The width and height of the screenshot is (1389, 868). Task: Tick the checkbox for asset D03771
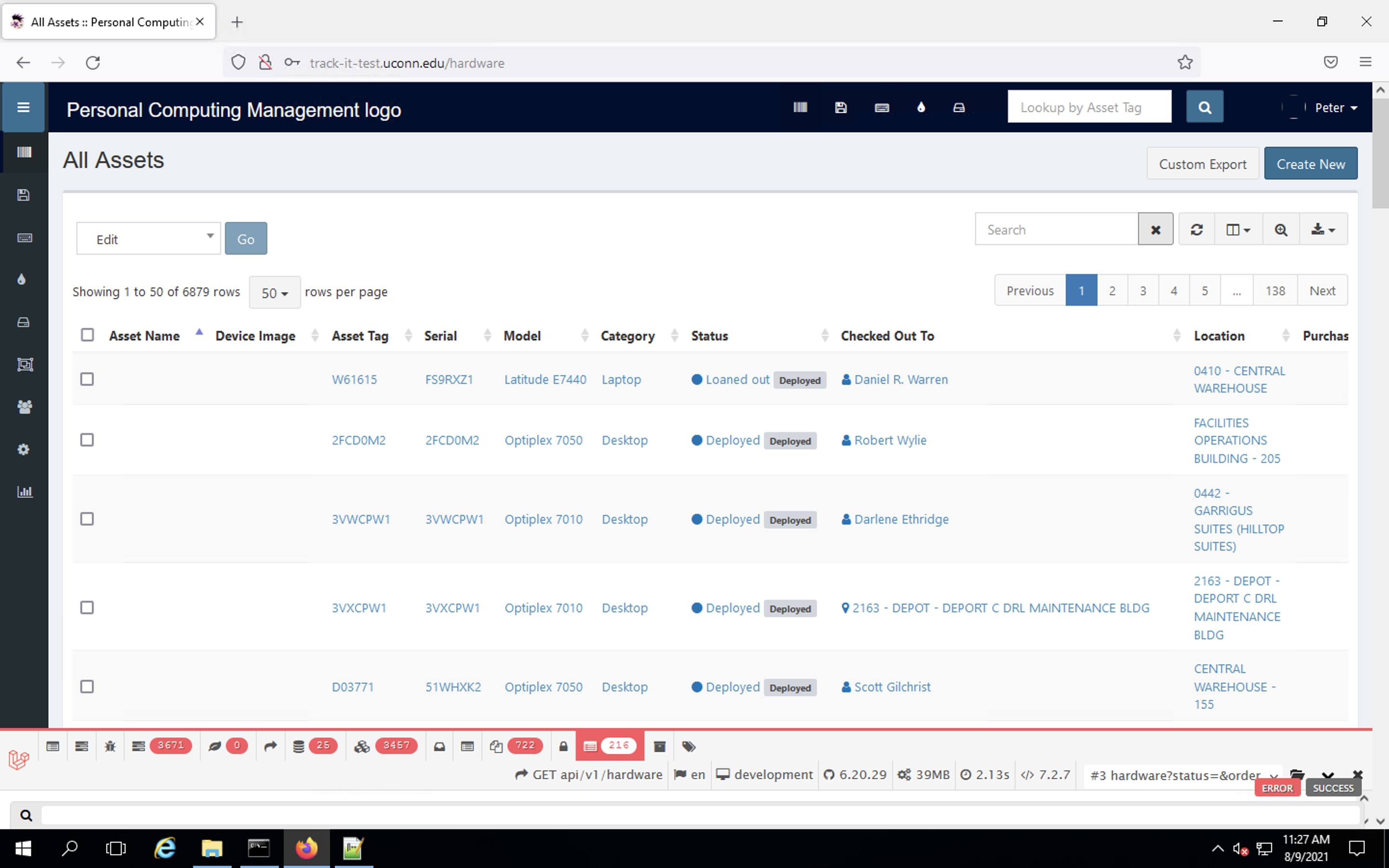pos(87,687)
